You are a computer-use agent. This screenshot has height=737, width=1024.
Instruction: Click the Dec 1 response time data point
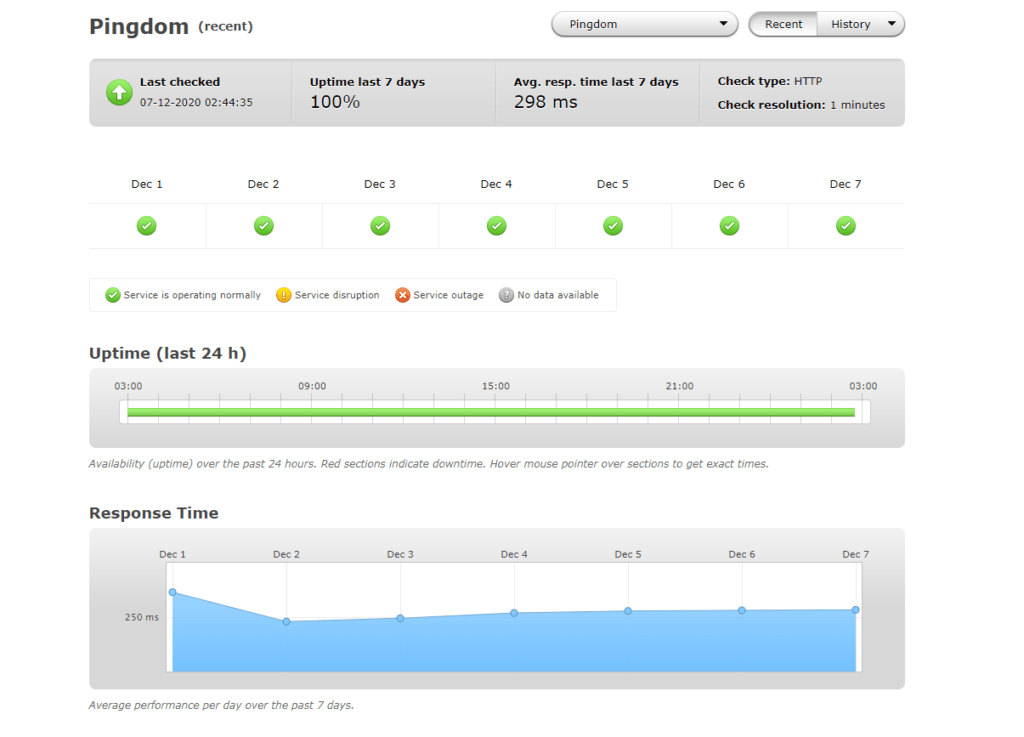pyautogui.click(x=172, y=592)
